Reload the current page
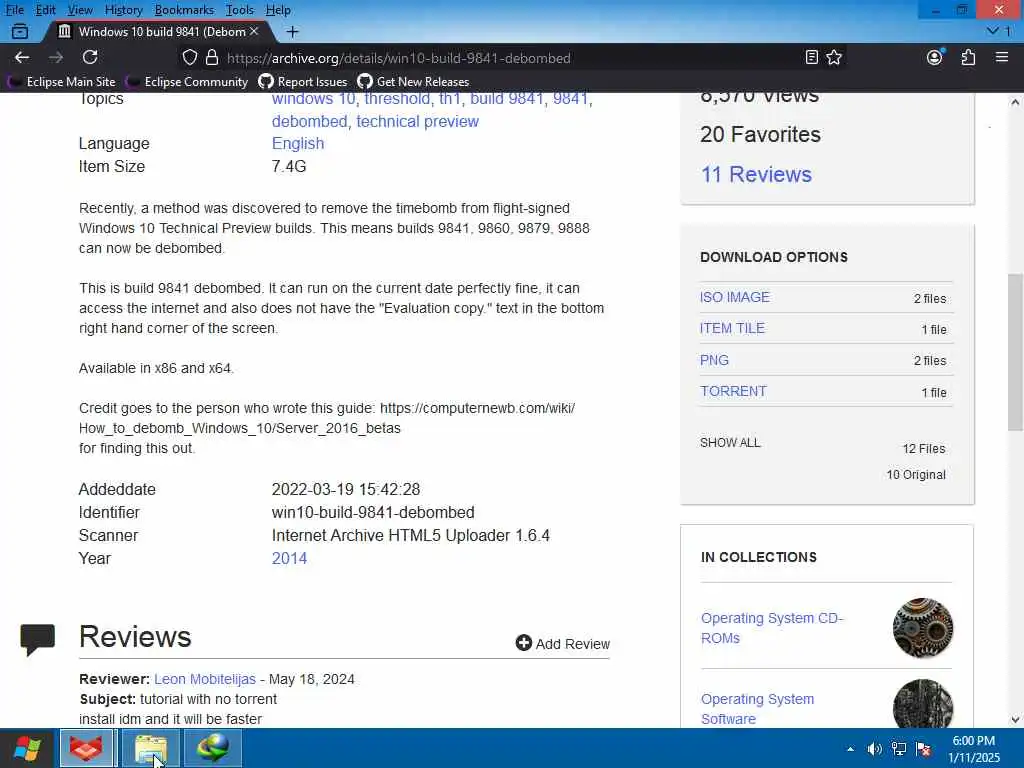 (x=90, y=57)
